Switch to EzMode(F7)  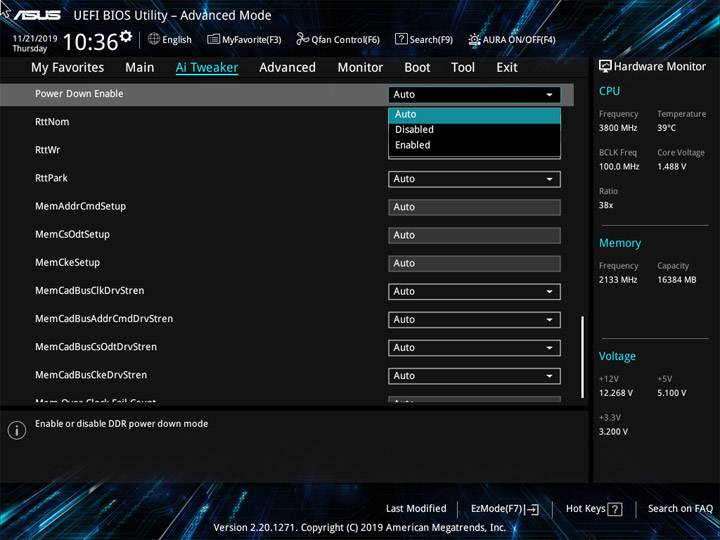click(505, 509)
